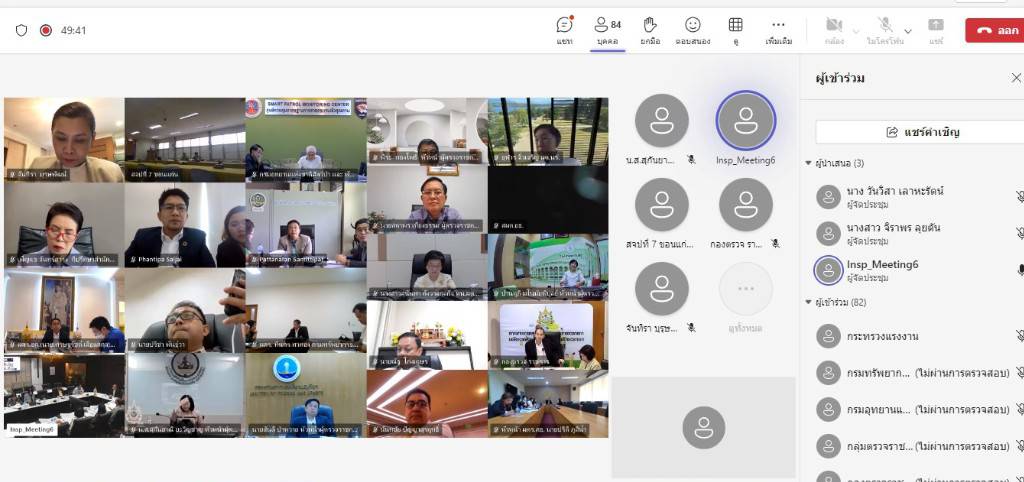Collapse the ผู้เข้าร่วม (82) section
This screenshot has height=482, width=1024.
tap(809, 302)
